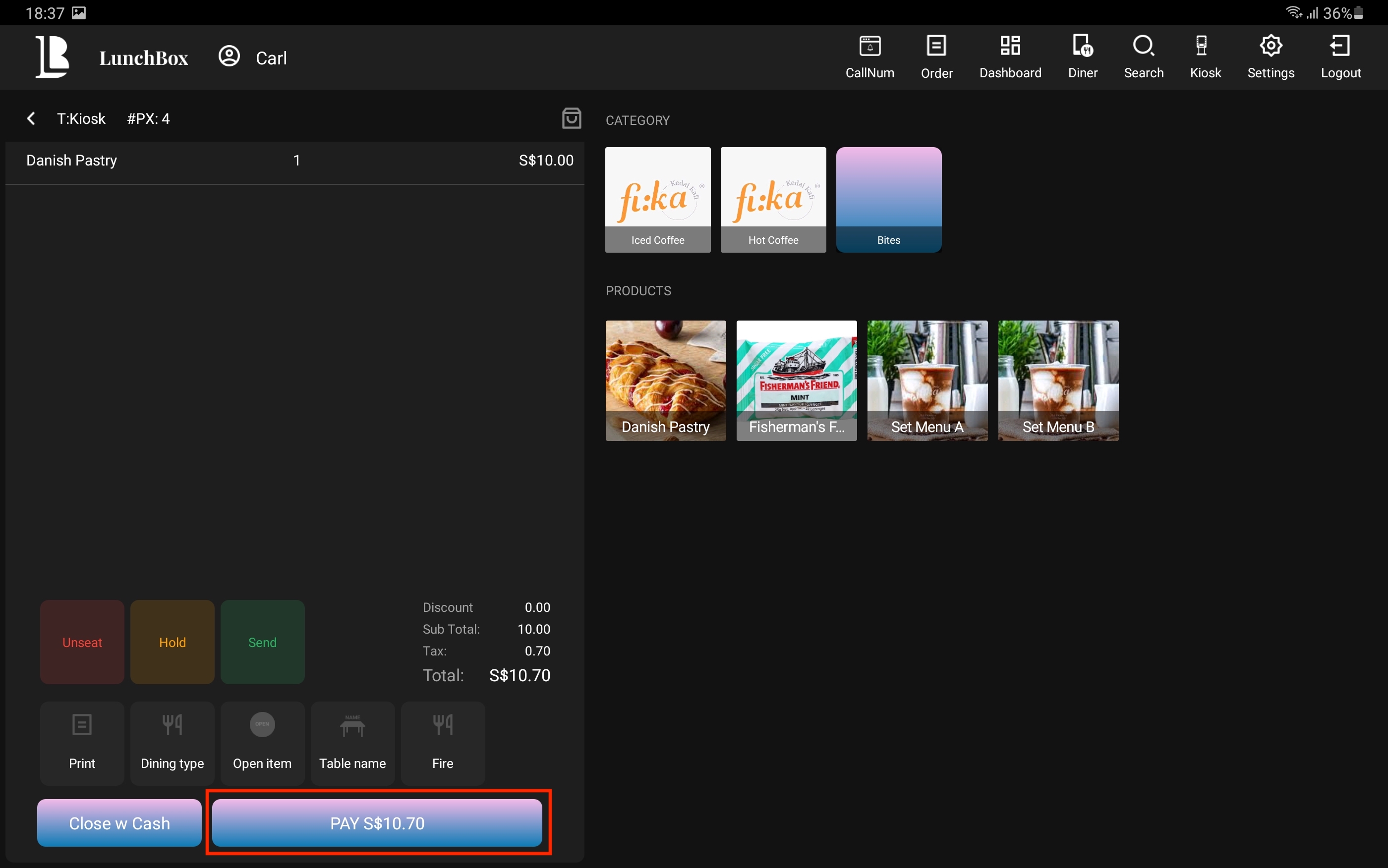The image size is (1388, 868).
Task: Open the Carl user profile
Action: click(253, 57)
